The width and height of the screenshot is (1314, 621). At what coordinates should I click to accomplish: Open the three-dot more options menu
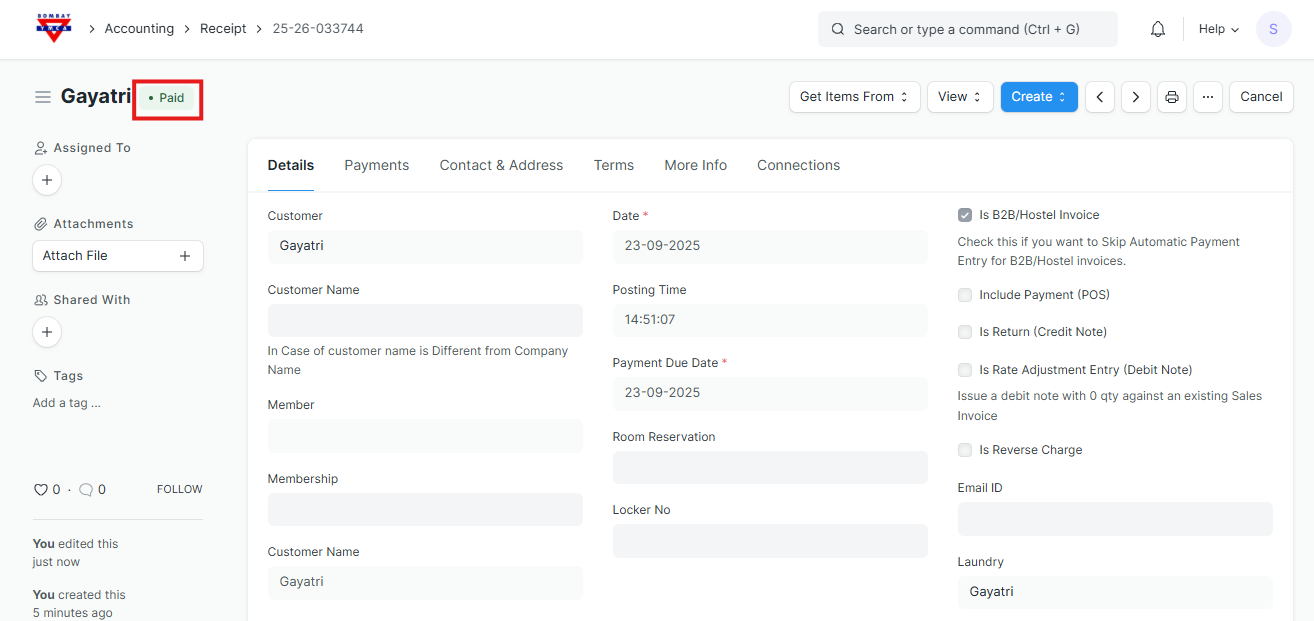[1208, 97]
